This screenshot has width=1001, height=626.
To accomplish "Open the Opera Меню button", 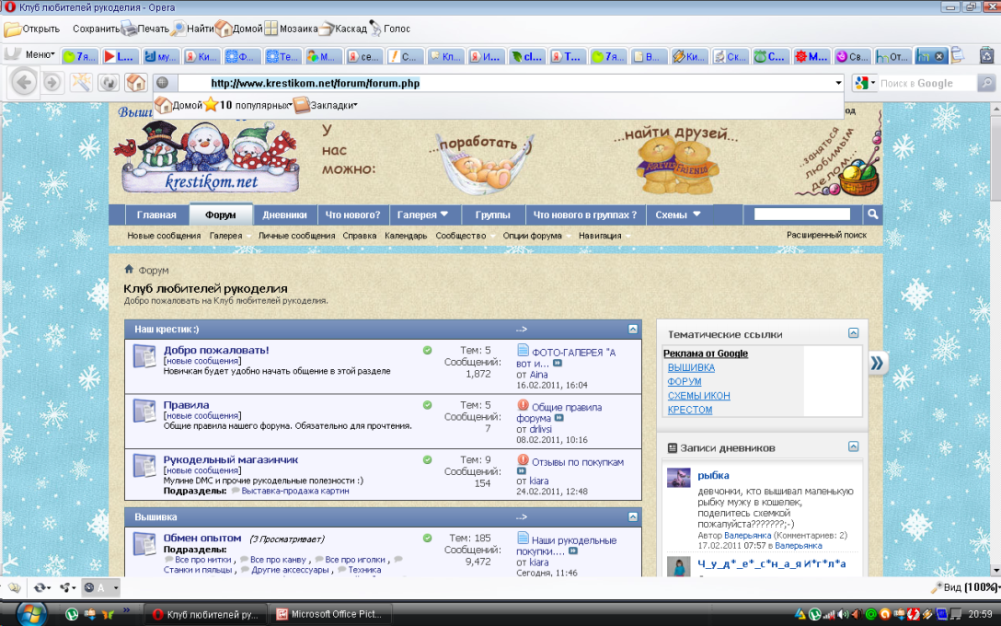I will [32, 55].
